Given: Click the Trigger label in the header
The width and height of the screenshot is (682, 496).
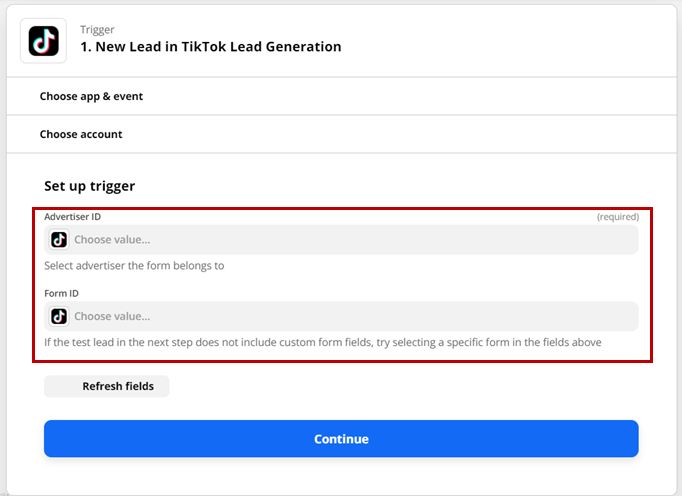Looking at the screenshot, I should coord(97,30).
